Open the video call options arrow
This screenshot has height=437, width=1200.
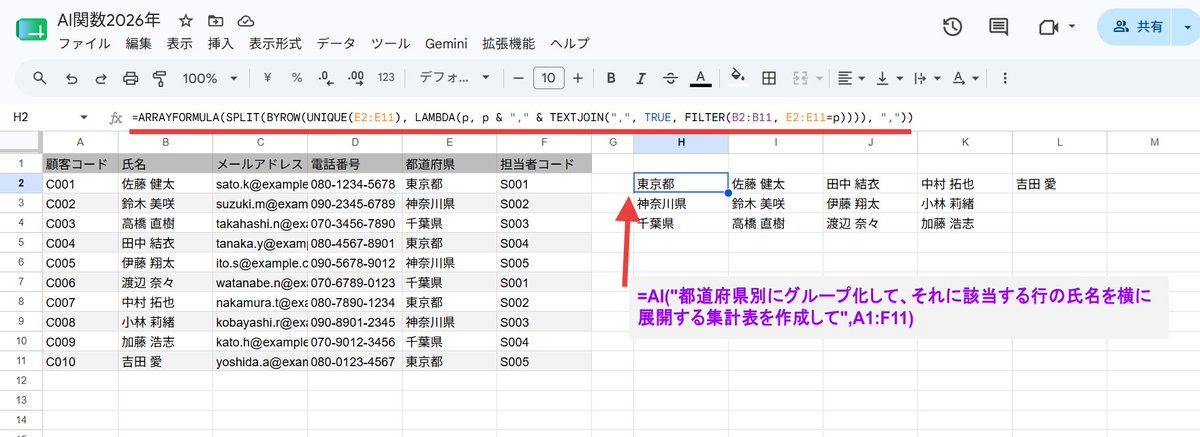point(1072,28)
